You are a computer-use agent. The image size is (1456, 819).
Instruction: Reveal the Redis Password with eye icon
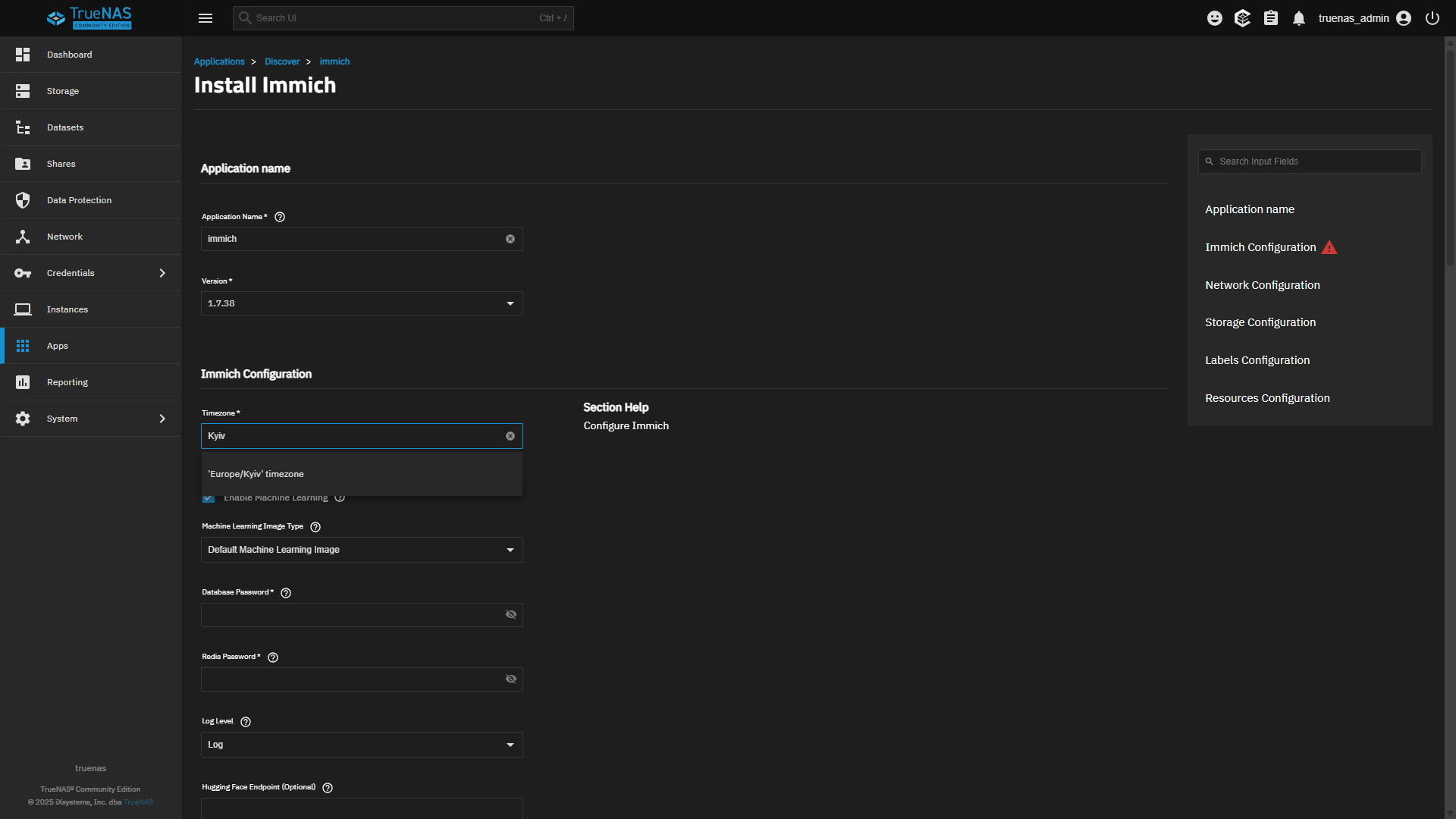[x=511, y=679]
